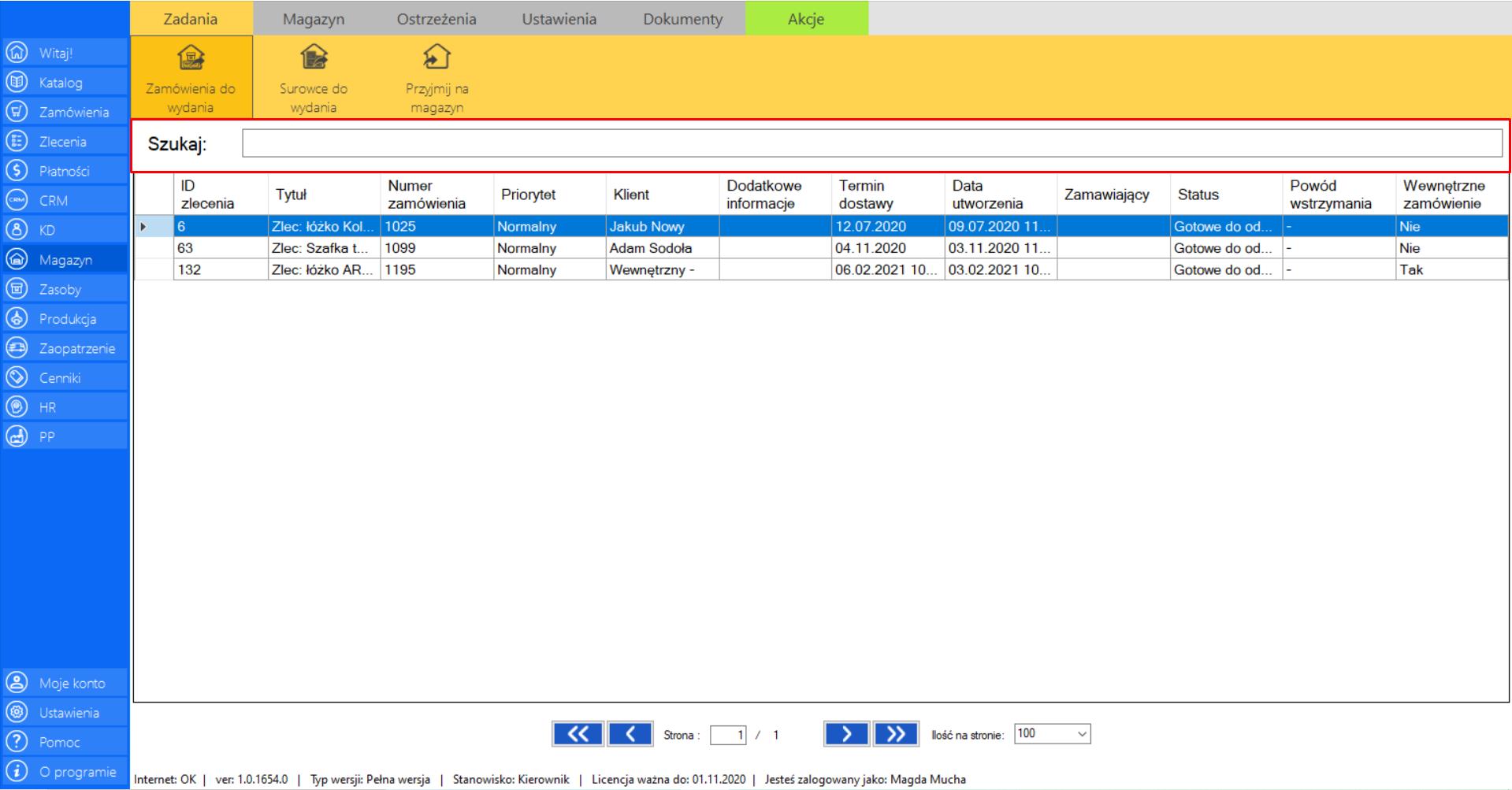Open the green Akcje tab
Image resolution: width=1512 pixels, height=790 pixels.
806,19
